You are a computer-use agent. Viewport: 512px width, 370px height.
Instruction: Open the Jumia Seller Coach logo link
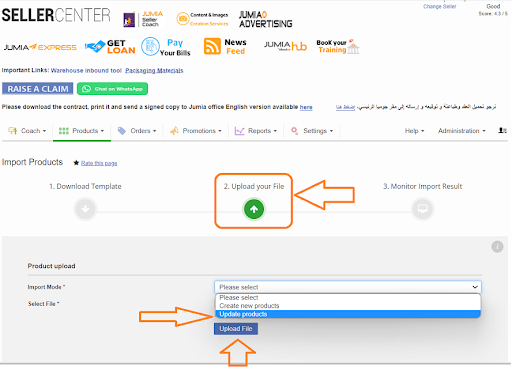144,19
